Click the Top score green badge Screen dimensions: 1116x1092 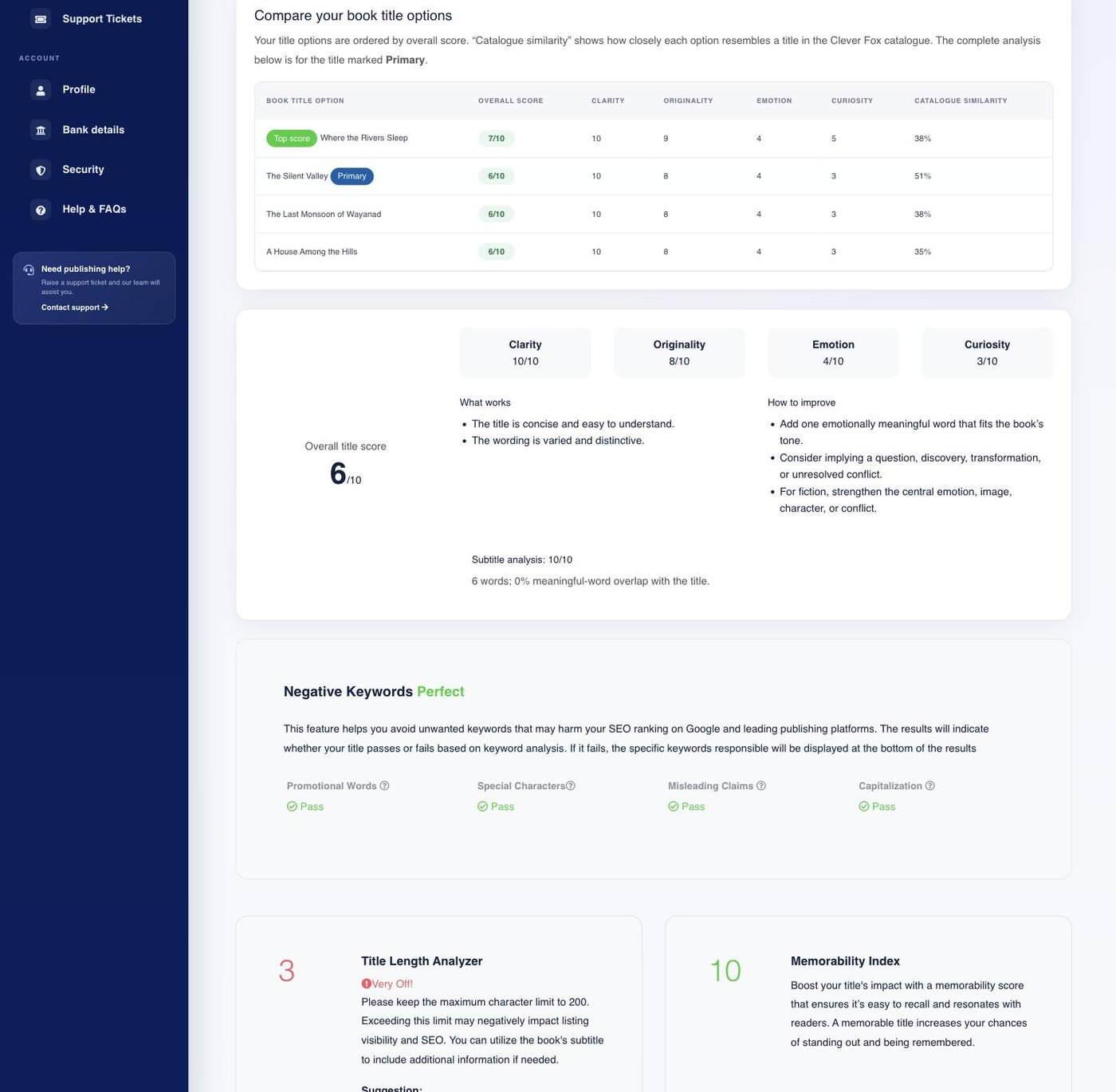(x=292, y=139)
